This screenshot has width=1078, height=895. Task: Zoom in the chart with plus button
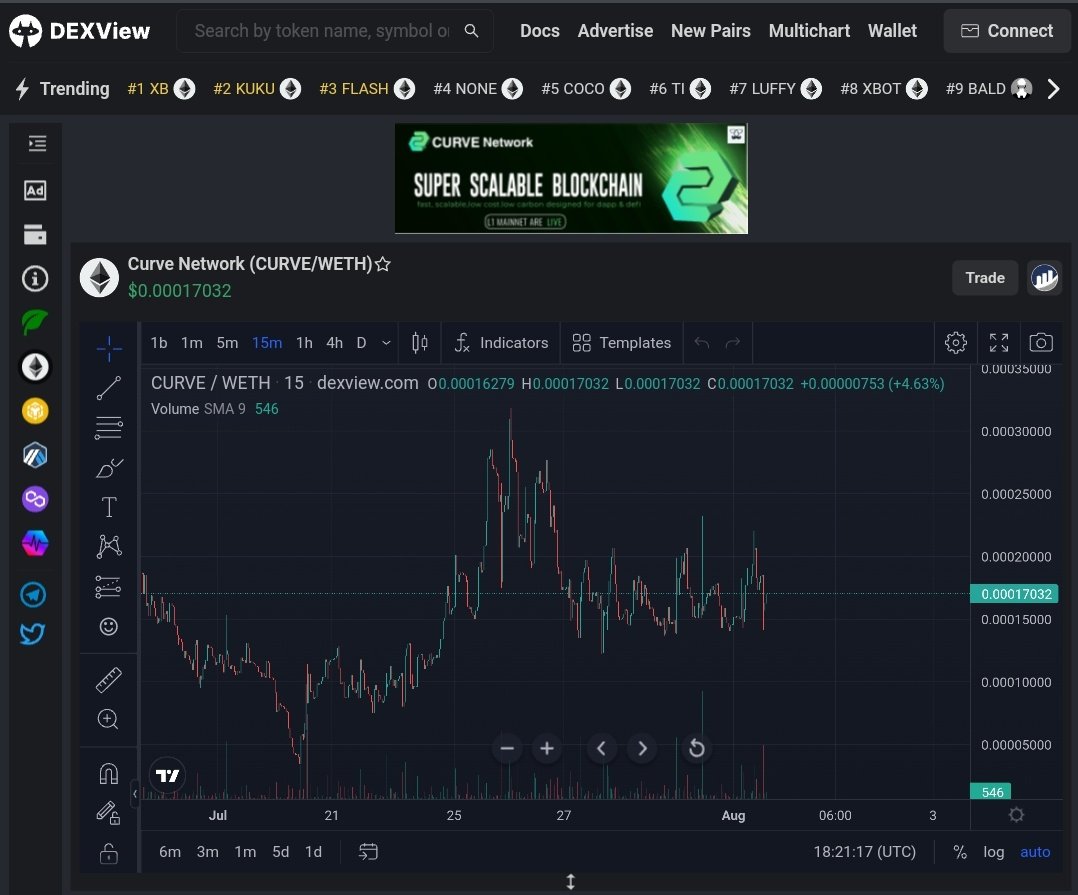[547, 749]
